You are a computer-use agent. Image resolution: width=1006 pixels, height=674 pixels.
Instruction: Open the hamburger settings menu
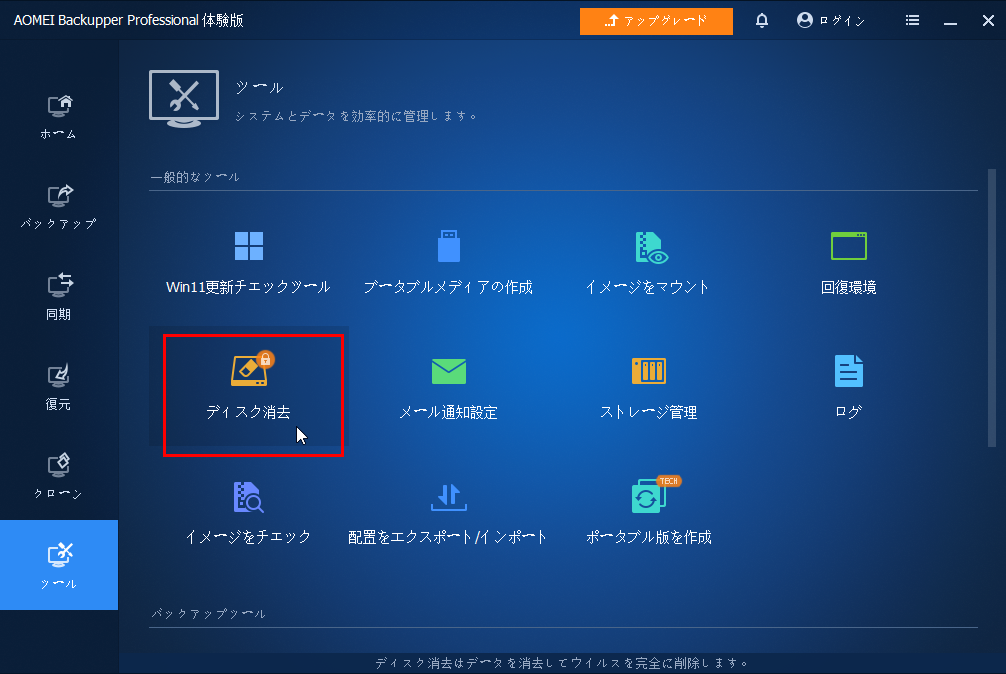(912, 21)
